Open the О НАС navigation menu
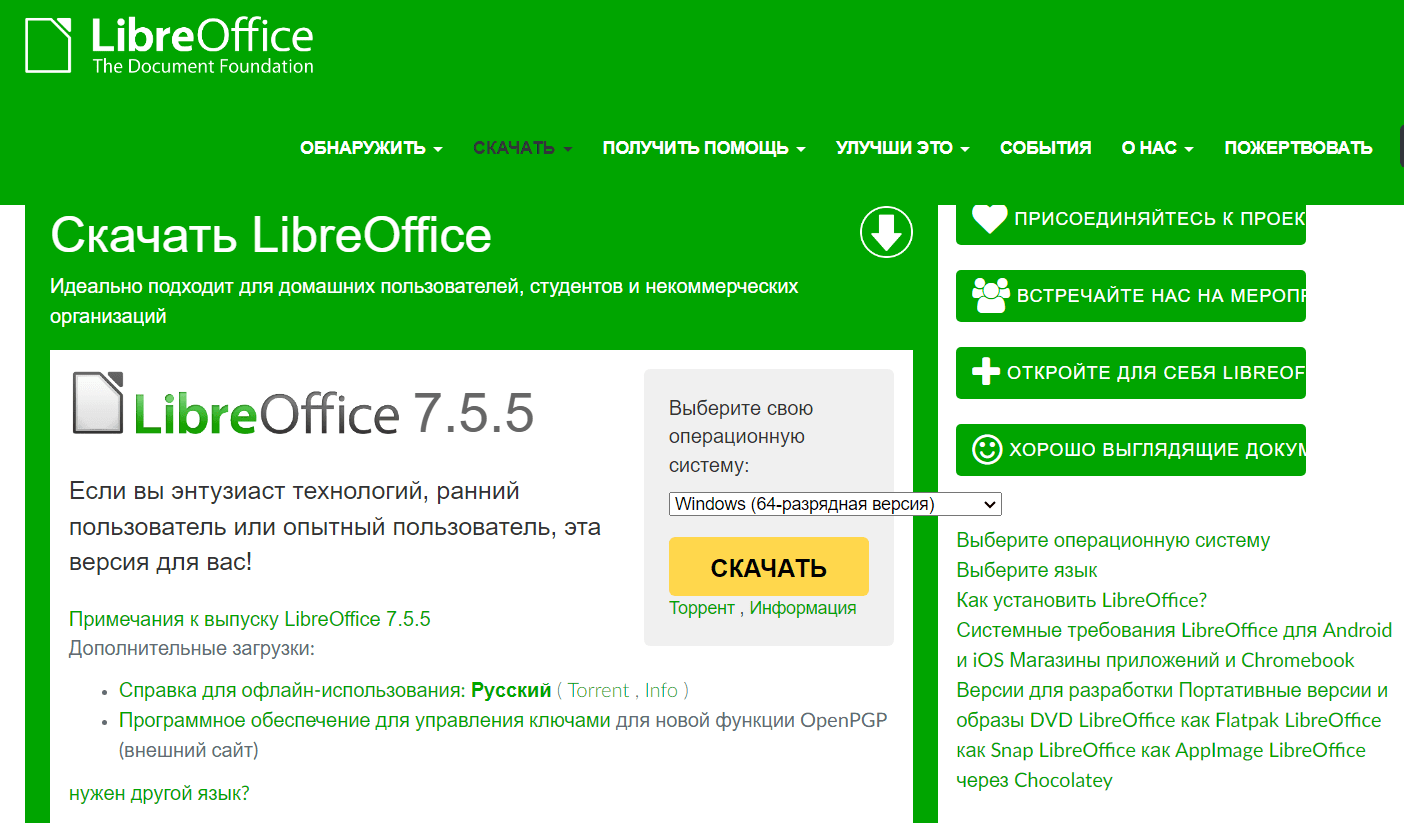Screen dimensions: 1404x823 point(1157,148)
